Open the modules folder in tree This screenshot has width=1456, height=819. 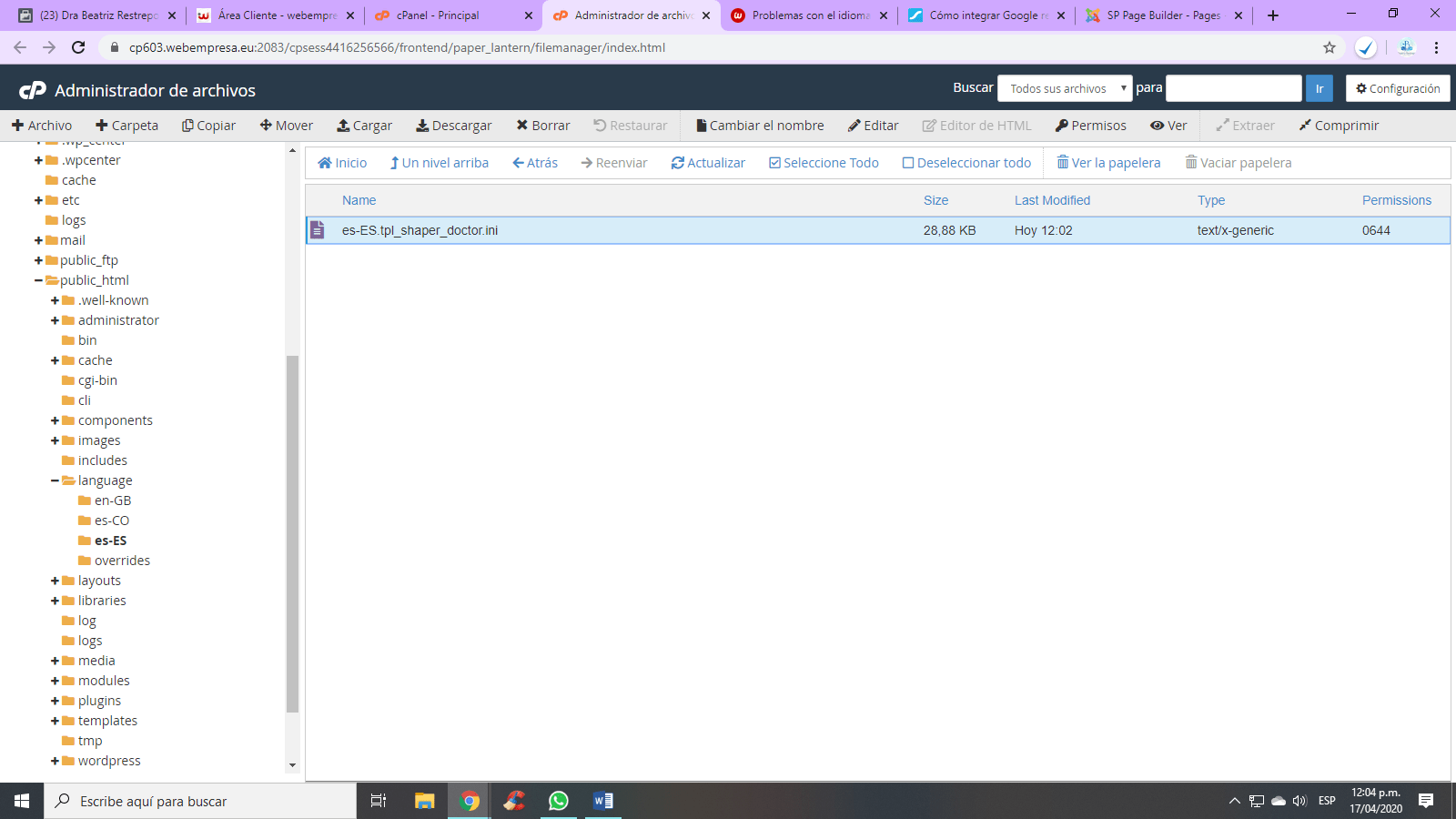point(104,681)
